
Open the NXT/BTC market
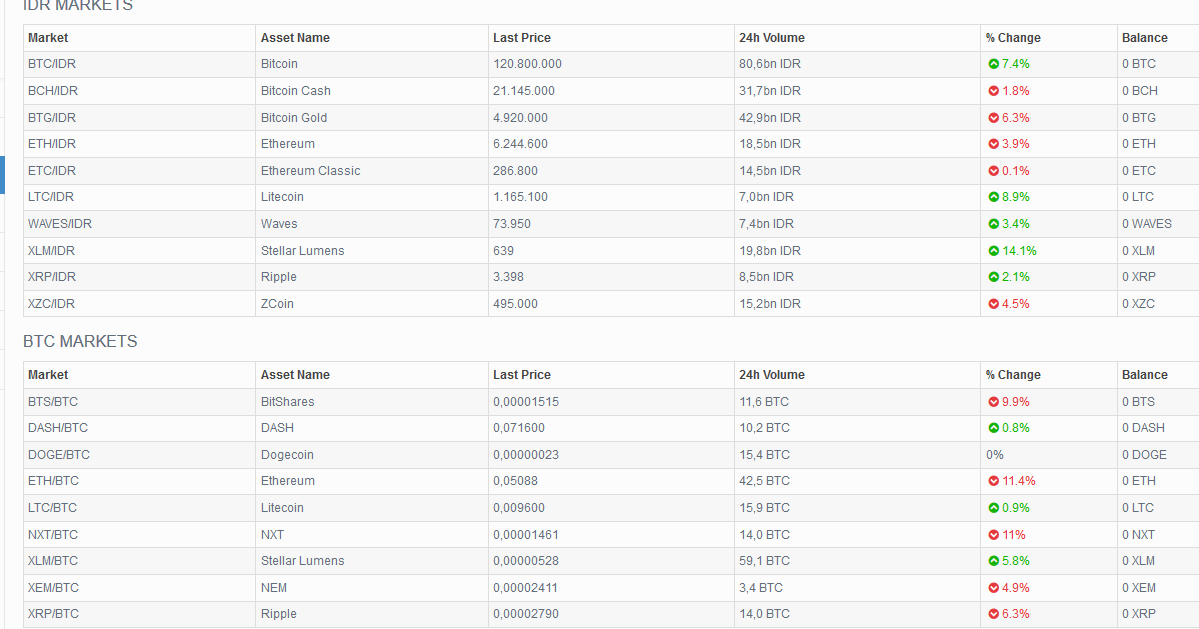53,535
